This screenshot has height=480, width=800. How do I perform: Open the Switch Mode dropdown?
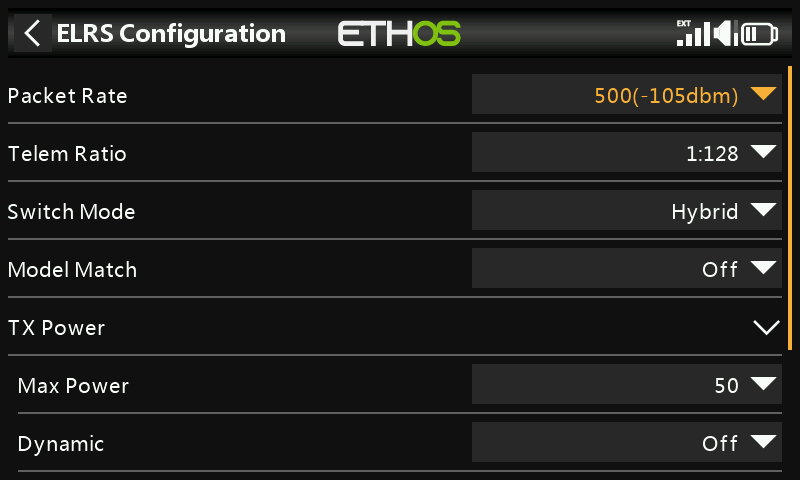coord(627,211)
